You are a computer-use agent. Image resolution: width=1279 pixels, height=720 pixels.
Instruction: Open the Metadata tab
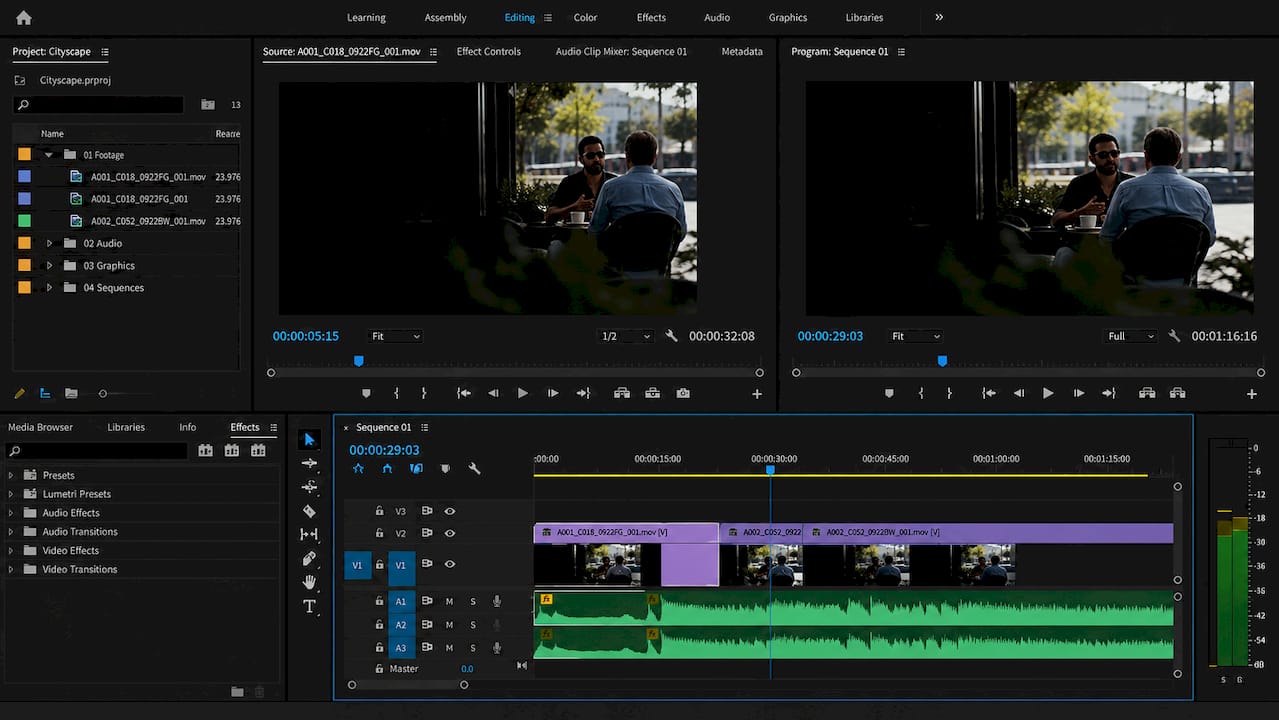pyautogui.click(x=742, y=51)
